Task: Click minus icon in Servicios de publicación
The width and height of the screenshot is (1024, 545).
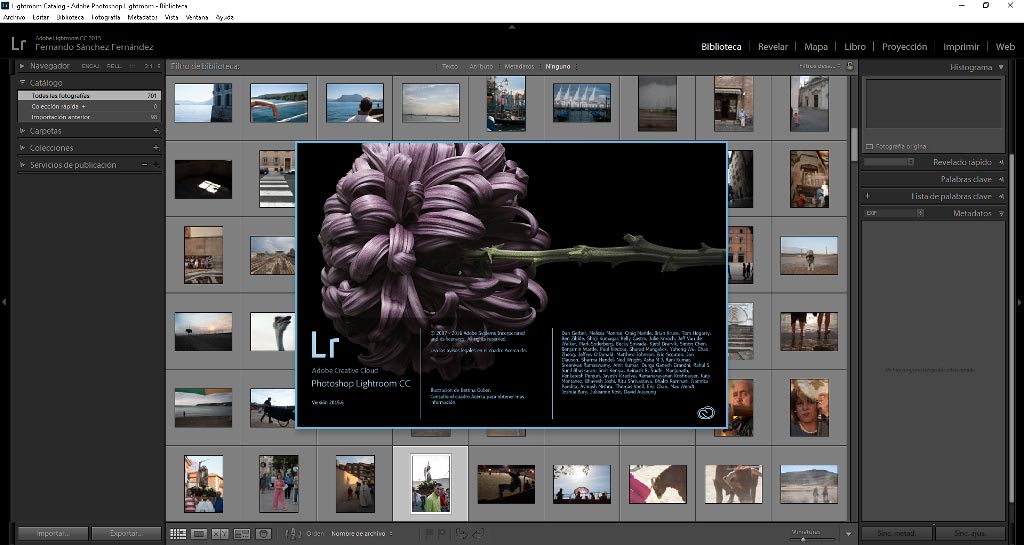Action: tap(145, 165)
